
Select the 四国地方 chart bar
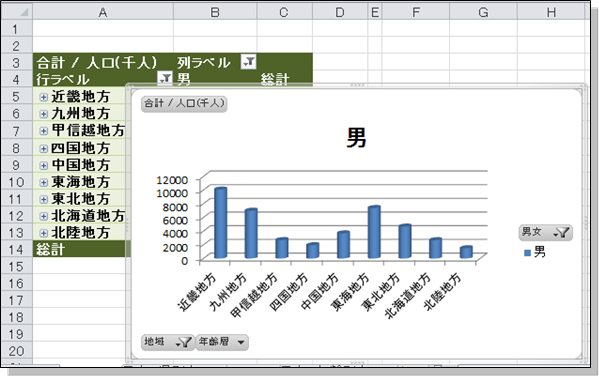(312, 251)
